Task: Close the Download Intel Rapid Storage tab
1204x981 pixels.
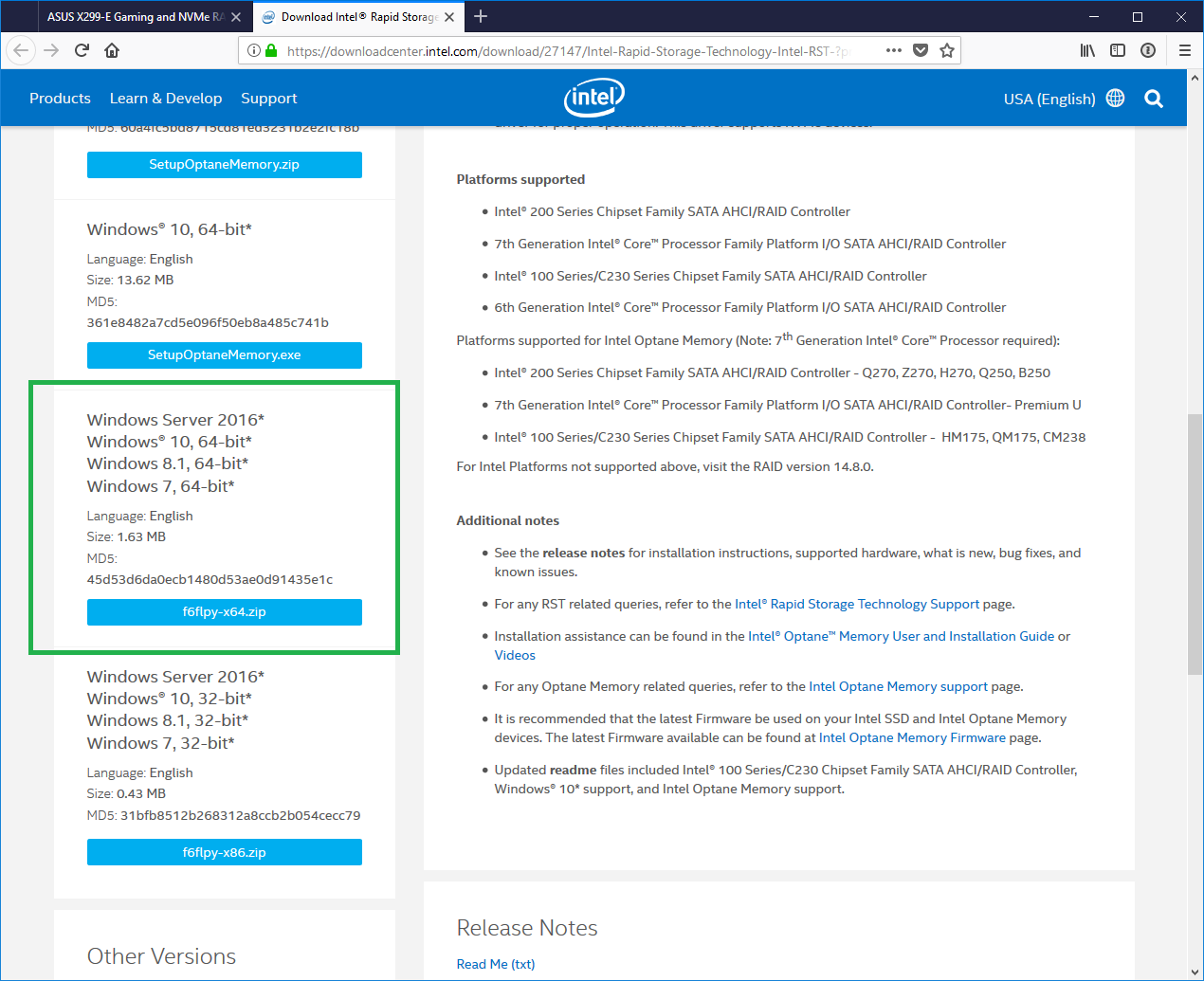Action: point(449,17)
